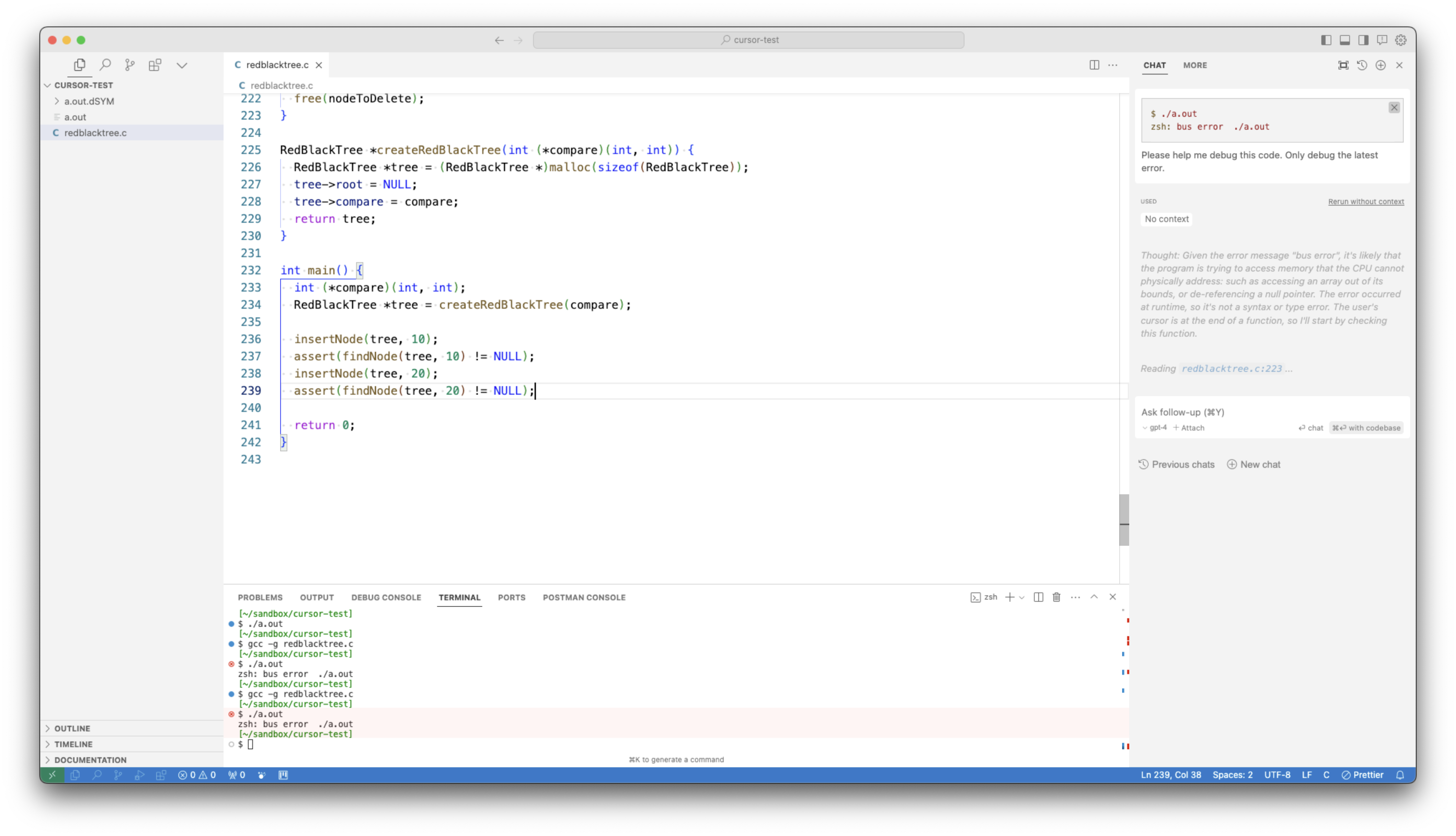
Task: Kill terminal with the trash icon
Action: click(x=1057, y=597)
